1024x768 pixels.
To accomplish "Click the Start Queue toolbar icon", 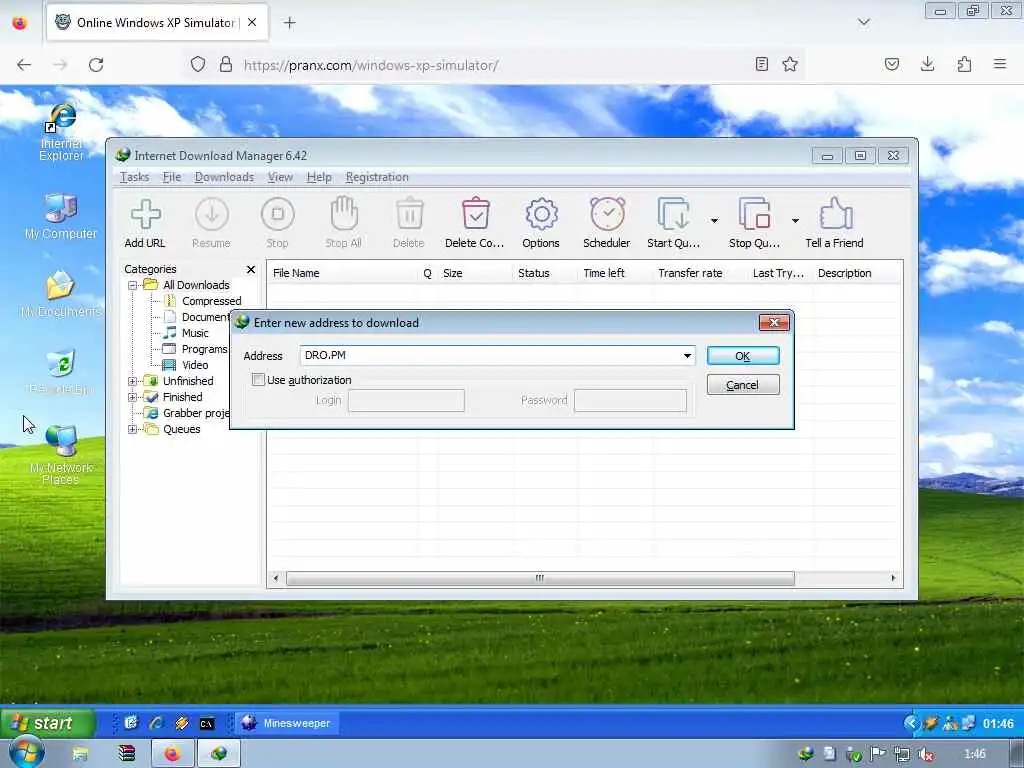I will click(673, 214).
